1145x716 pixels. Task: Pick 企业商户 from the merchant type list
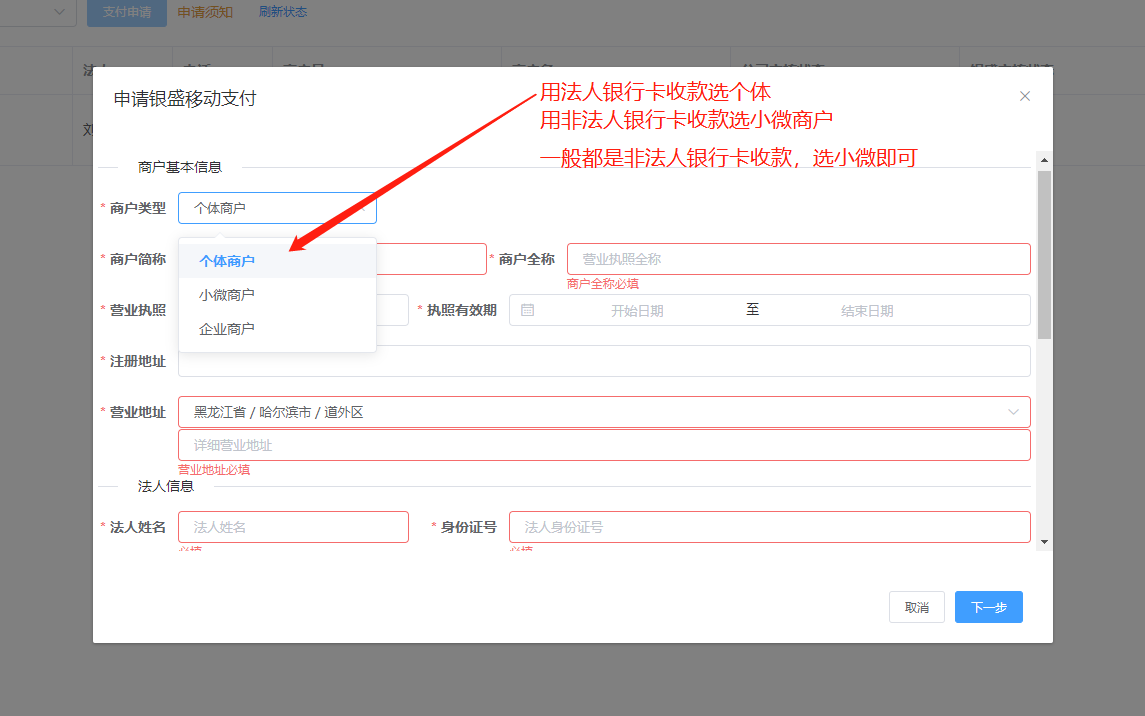pos(227,329)
